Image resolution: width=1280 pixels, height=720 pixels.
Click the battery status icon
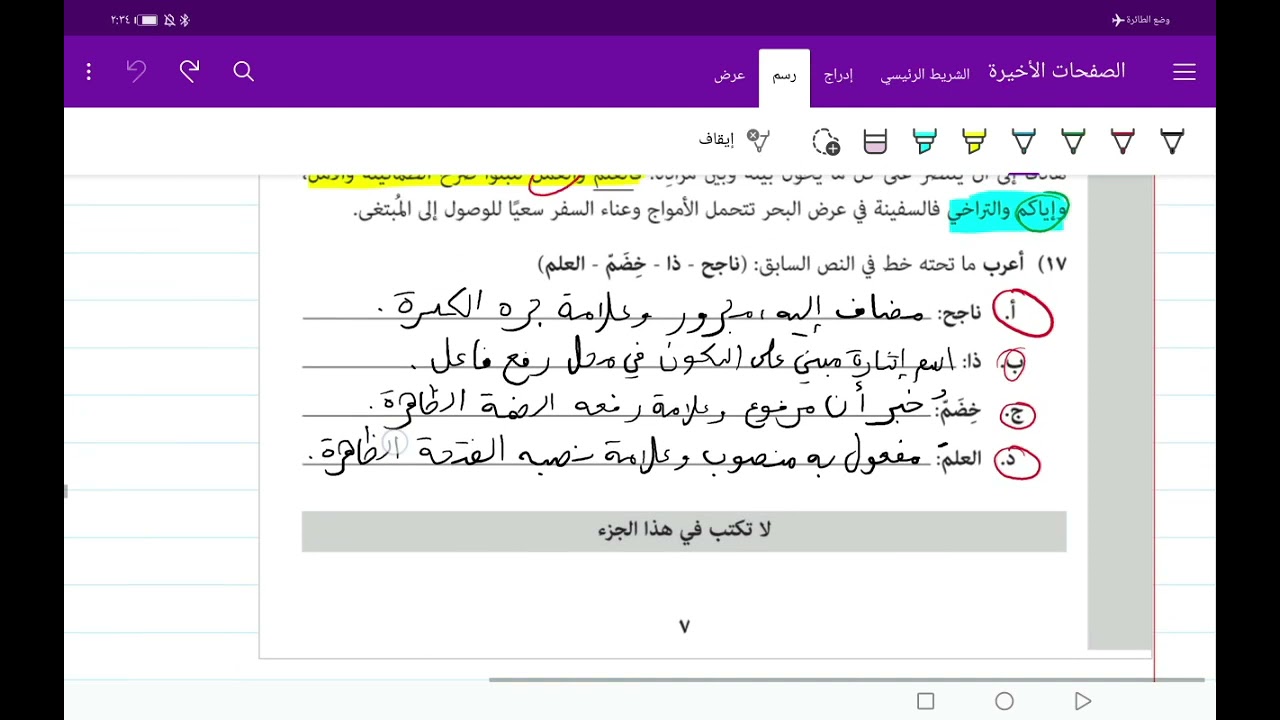147,20
